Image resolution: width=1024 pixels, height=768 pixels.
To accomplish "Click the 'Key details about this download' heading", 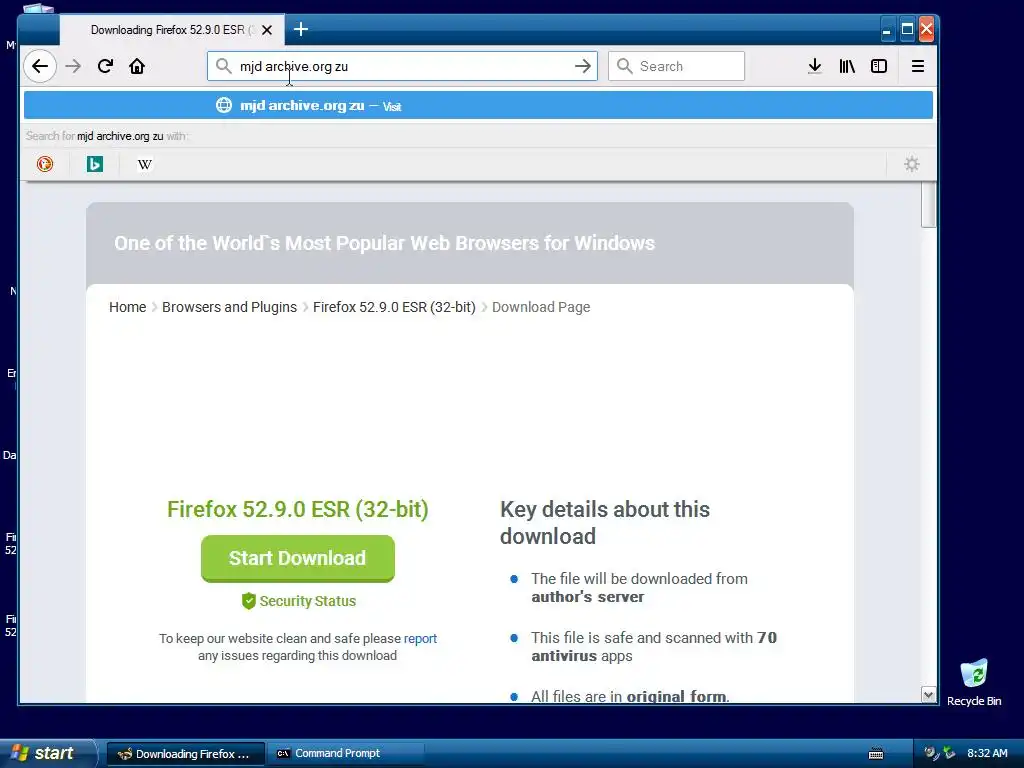I will [605, 522].
